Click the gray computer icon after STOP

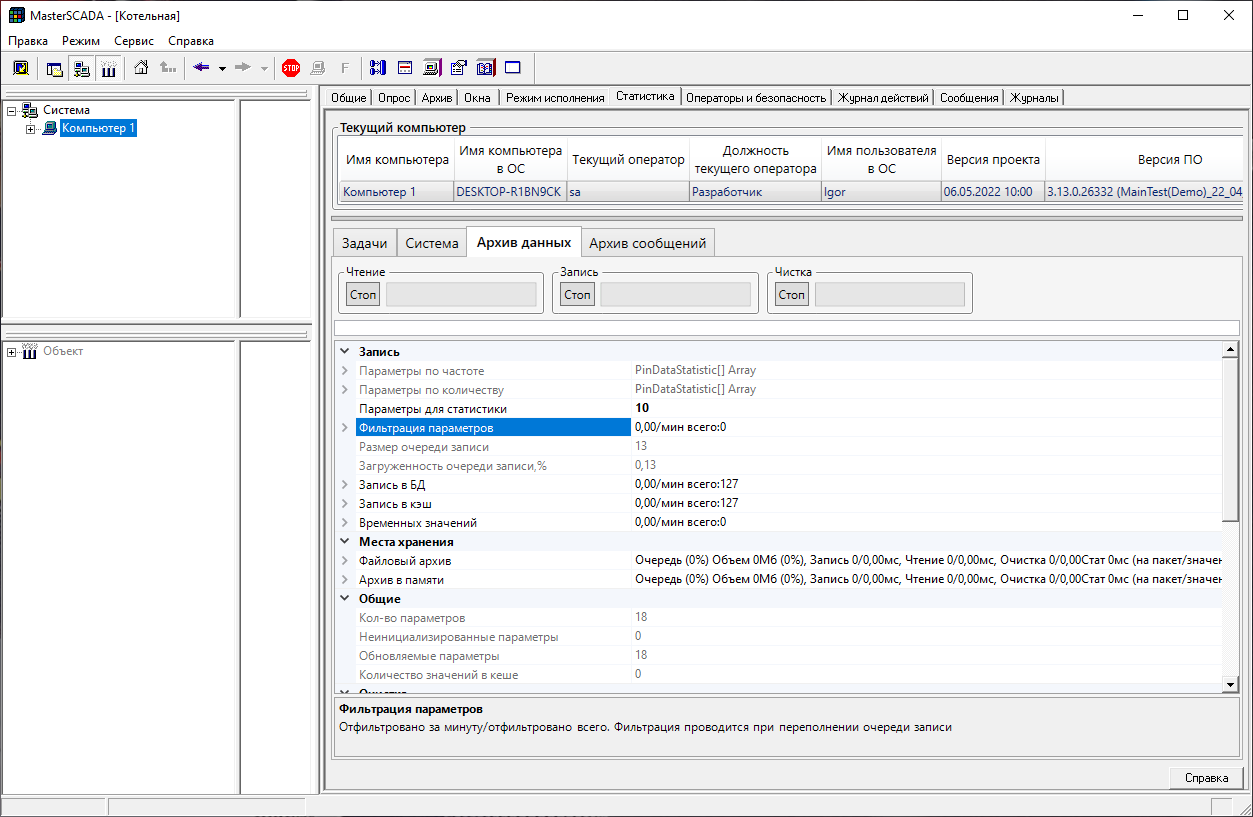click(x=318, y=68)
